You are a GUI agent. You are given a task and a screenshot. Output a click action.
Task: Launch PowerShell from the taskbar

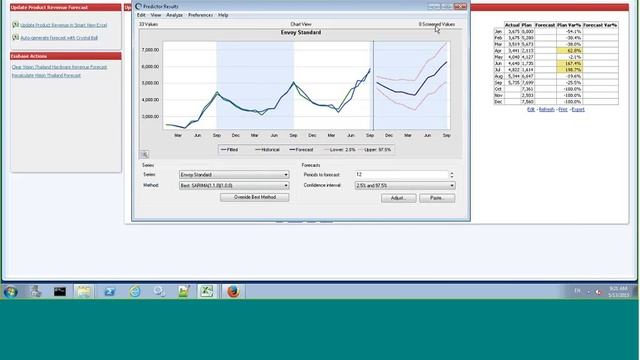109,291
